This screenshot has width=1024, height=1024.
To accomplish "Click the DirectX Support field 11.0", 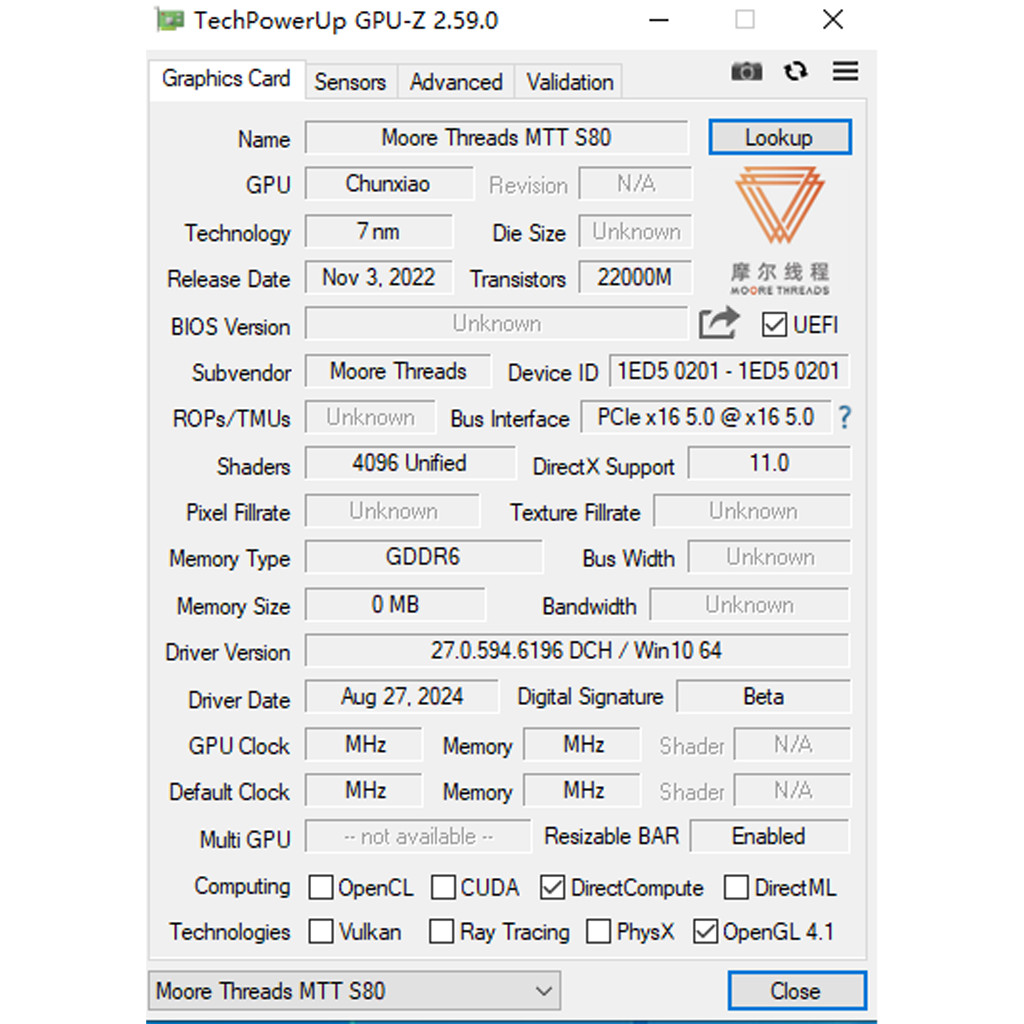I will pos(769,463).
